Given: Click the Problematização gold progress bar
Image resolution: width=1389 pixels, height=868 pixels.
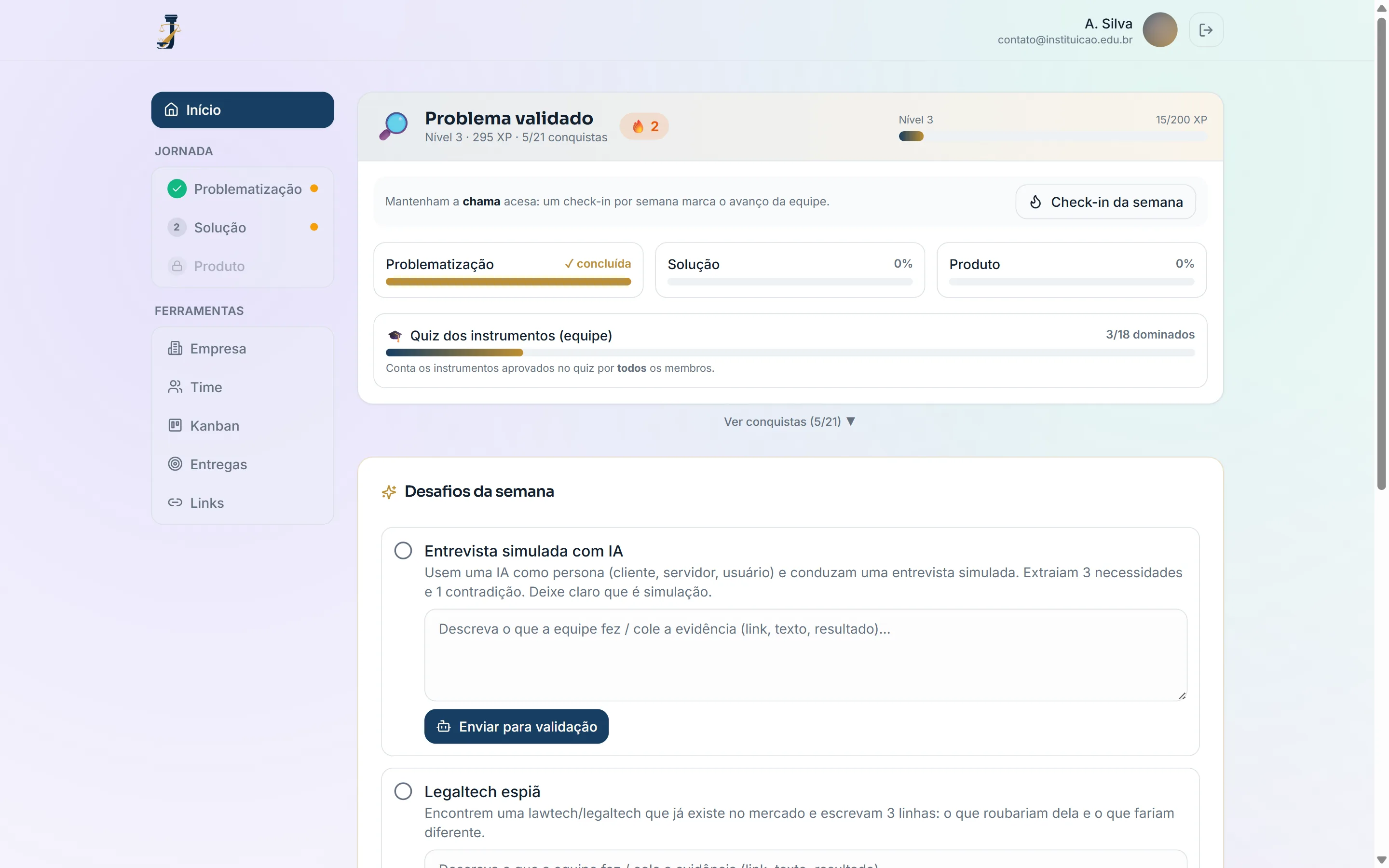Looking at the screenshot, I should coord(508,282).
